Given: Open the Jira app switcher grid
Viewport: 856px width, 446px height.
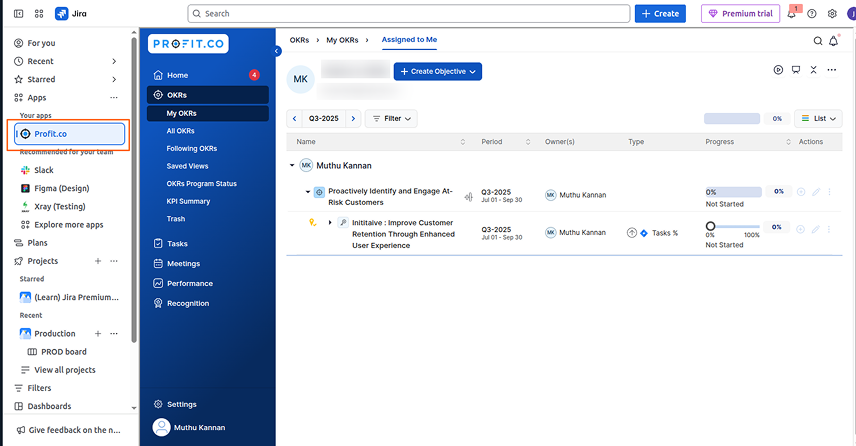Looking at the screenshot, I should (x=39, y=14).
